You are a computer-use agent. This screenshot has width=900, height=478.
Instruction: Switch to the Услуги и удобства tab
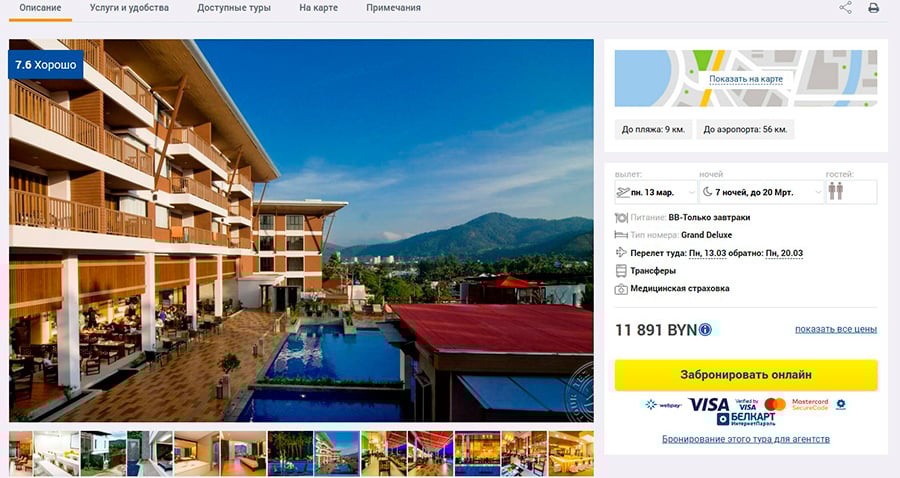(129, 8)
